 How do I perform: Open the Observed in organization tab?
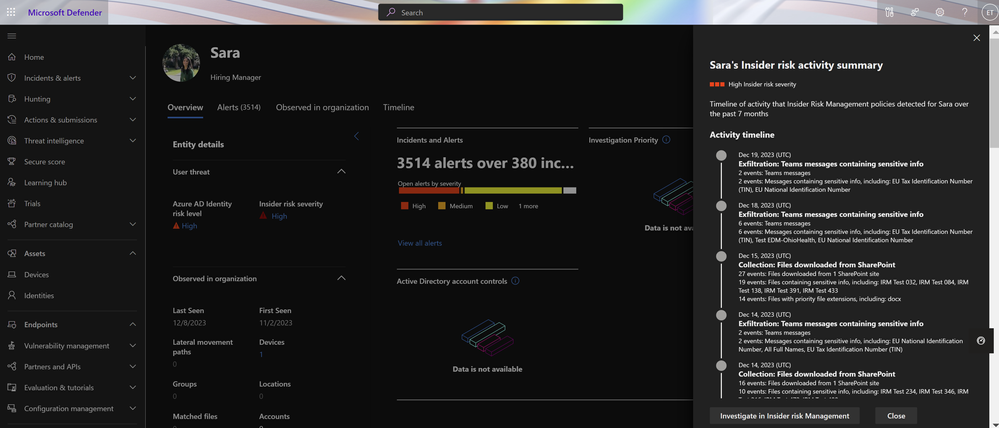click(322, 108)
